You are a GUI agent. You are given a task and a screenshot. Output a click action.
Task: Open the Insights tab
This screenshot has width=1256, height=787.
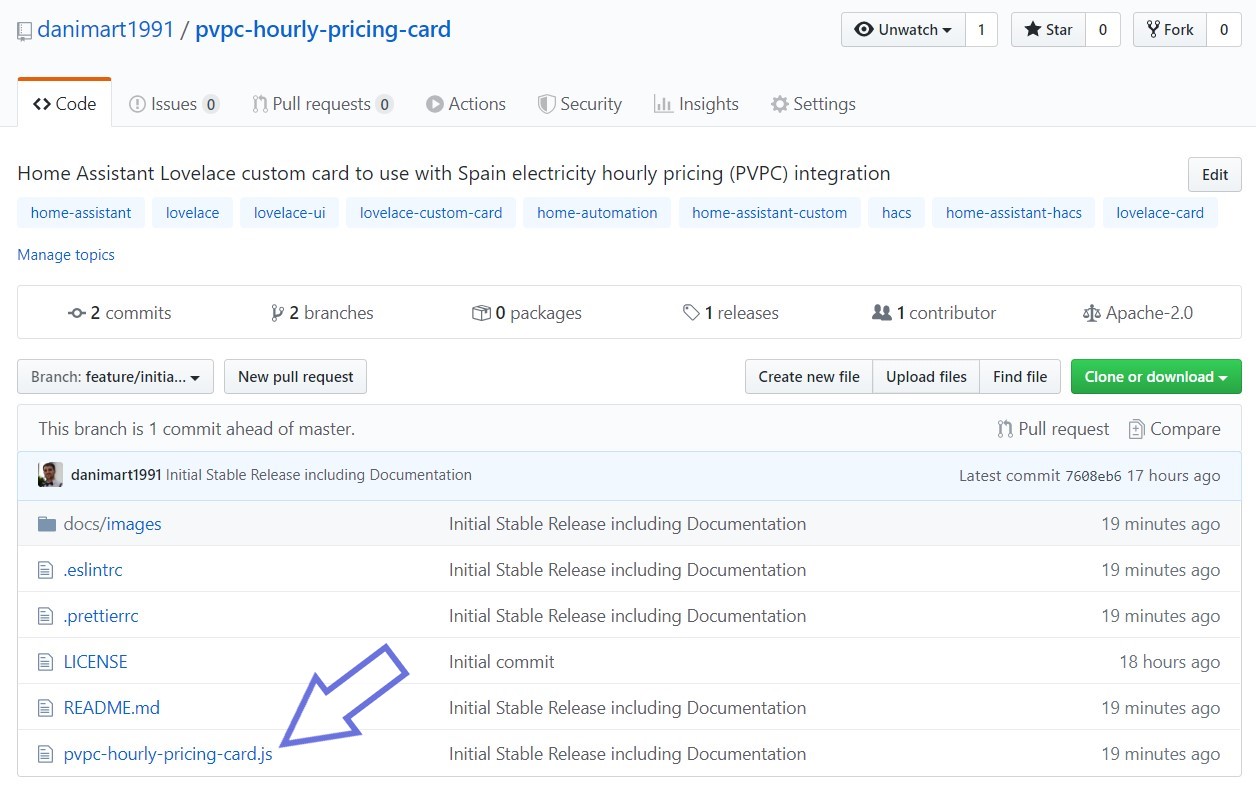[696, 103]
